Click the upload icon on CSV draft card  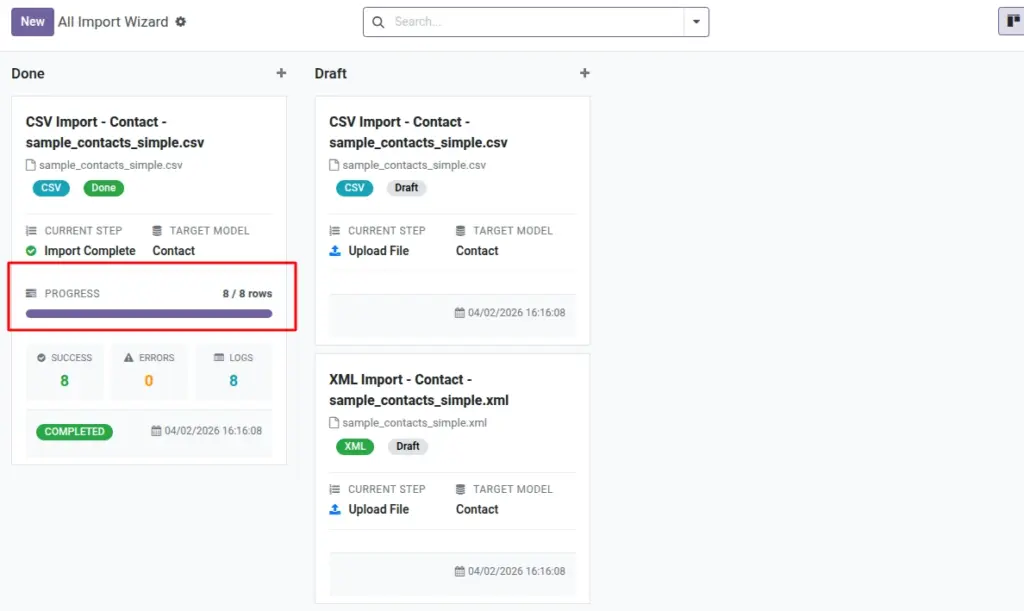pos(335,251)
